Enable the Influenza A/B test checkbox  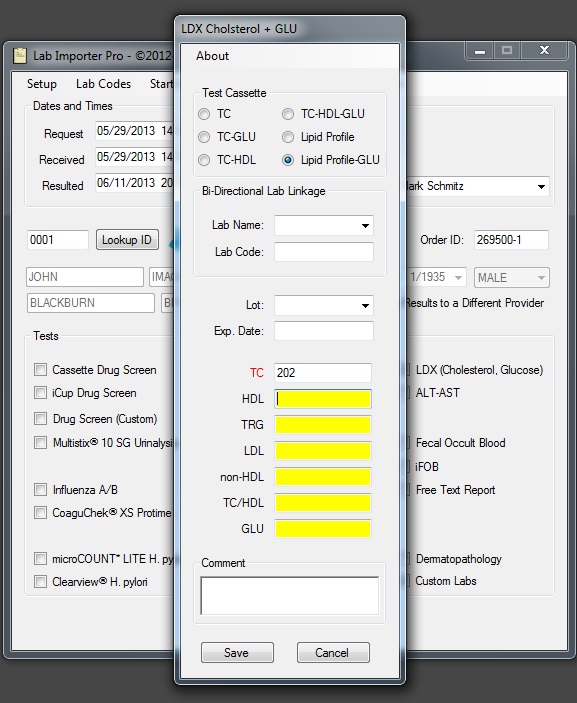tap(40, 490)
